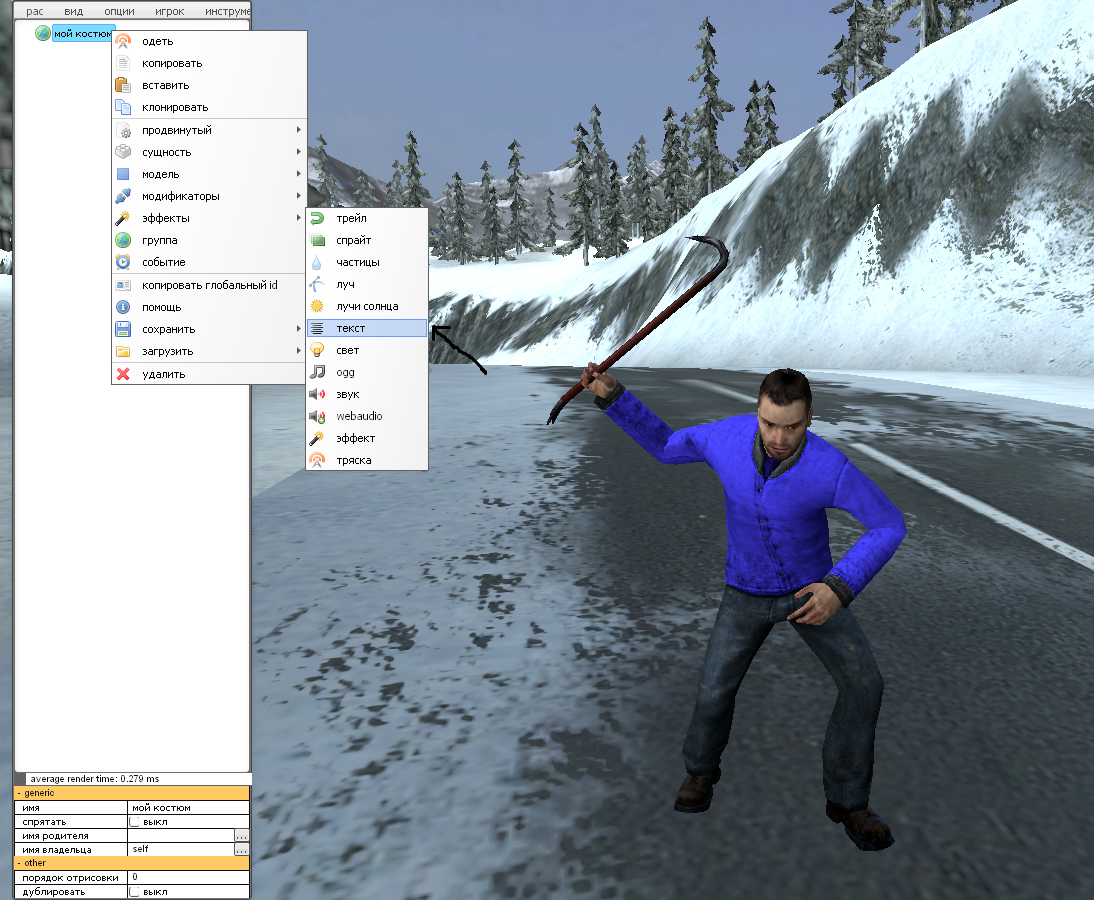Click the brick icon beside 'сущность'
This screenshot has width=1094, height=902.
(123, 152)
